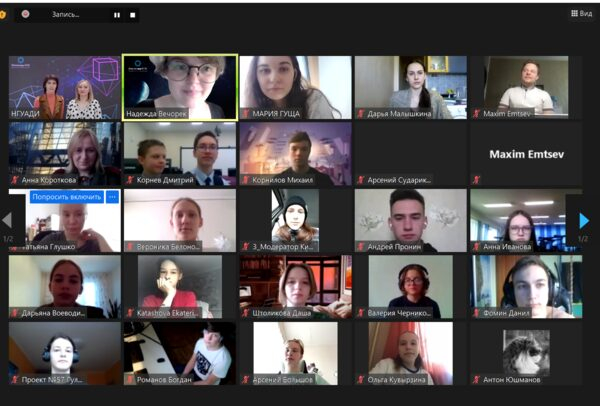Stop the recording
Viewport: 600px width, 406px height.
pyautogui.click(x=133, y=15)
